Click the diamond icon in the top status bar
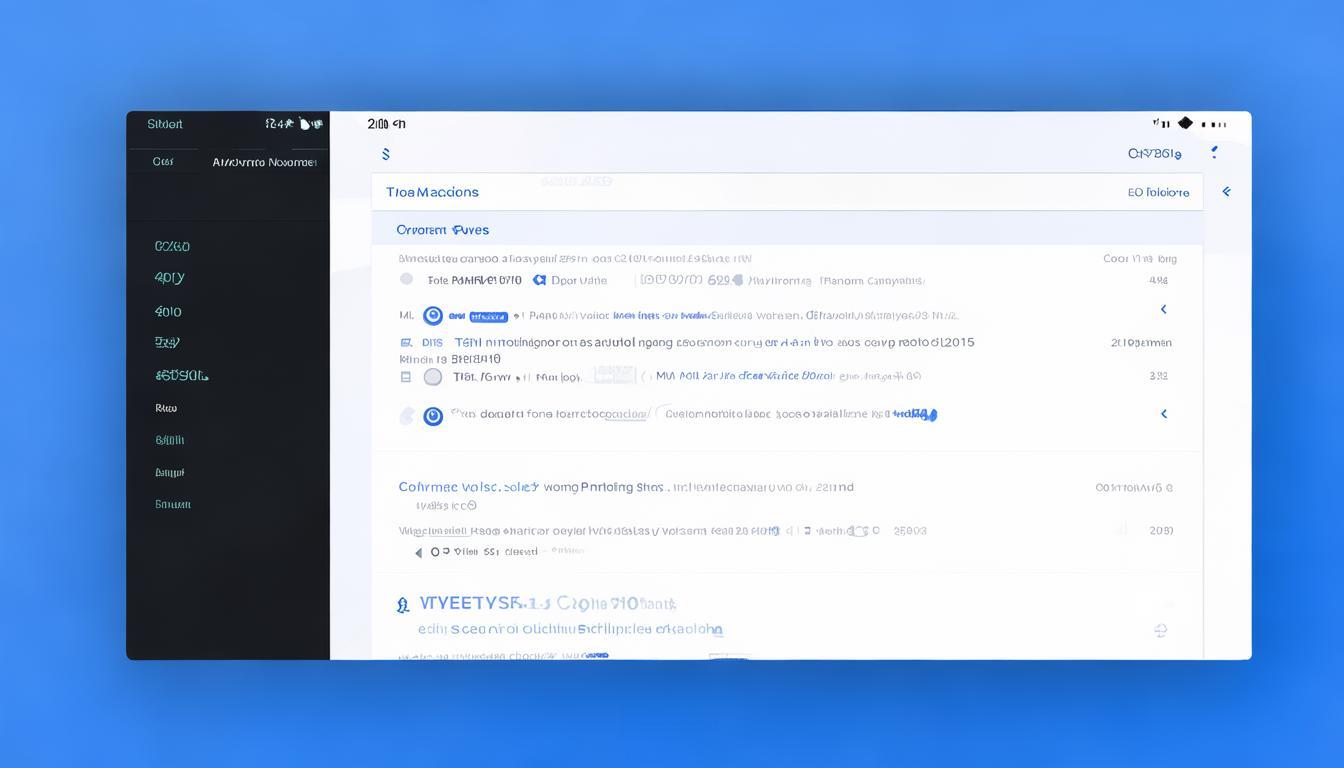1344x768 pixels. 1185,123
